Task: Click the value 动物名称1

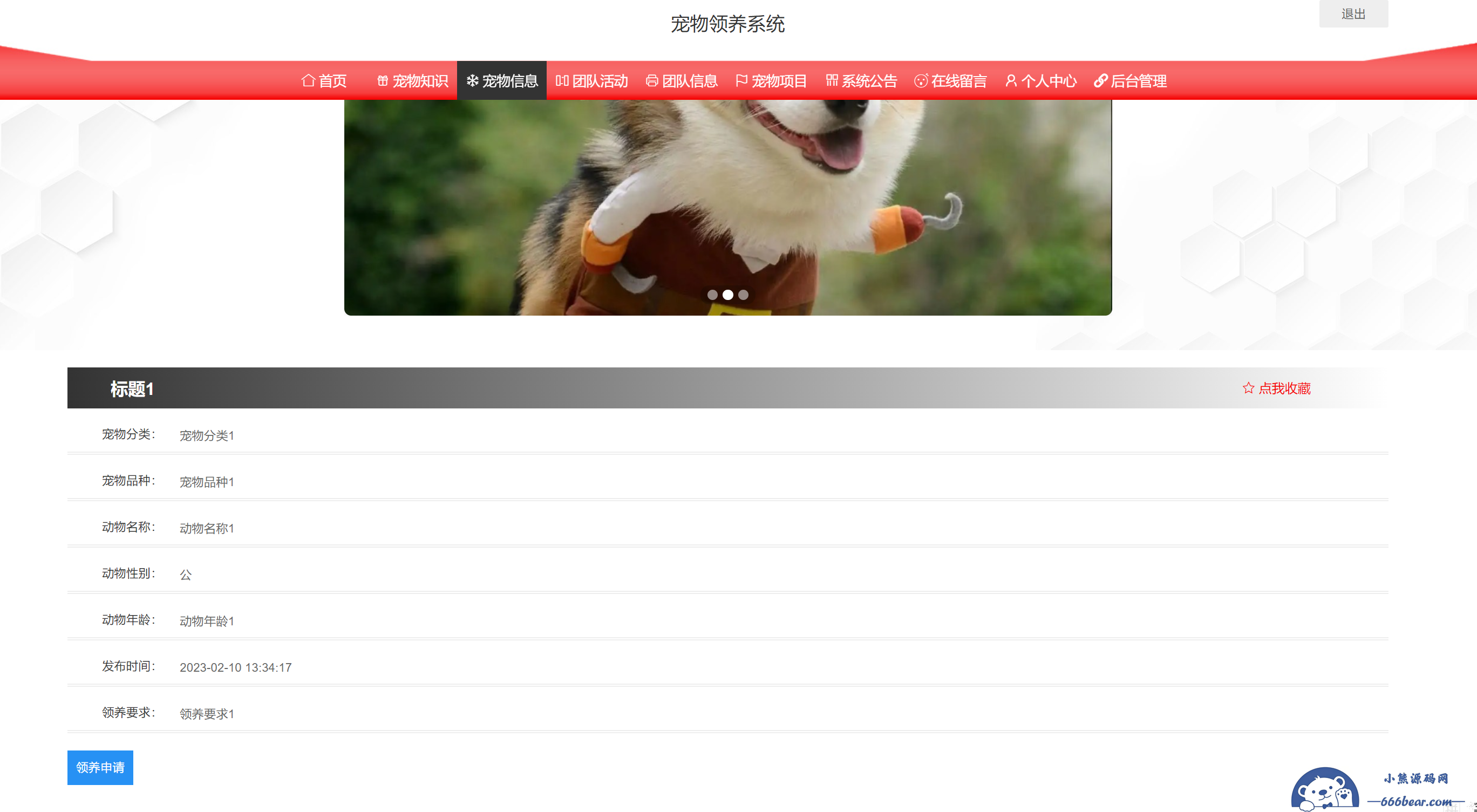Action: (x=207, y=528)
